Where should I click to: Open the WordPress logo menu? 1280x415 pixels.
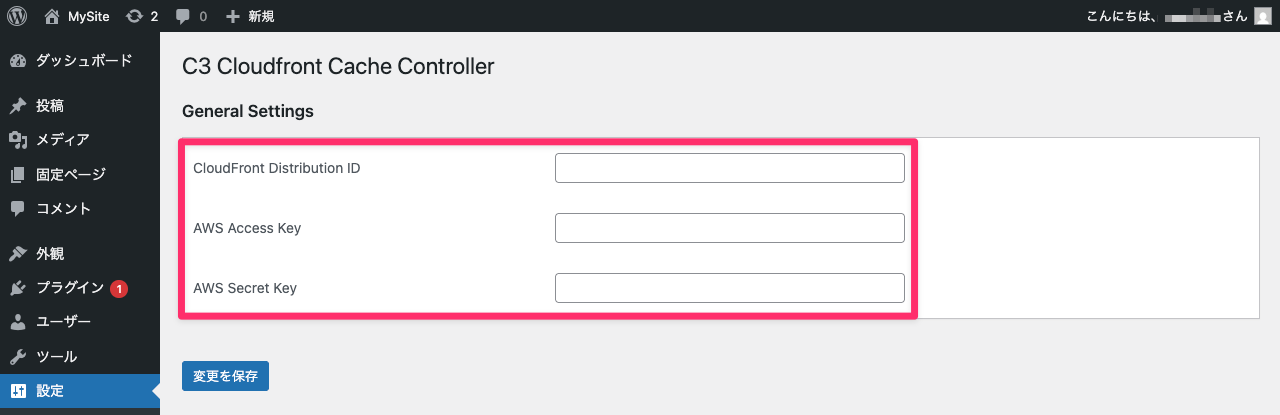17,16
